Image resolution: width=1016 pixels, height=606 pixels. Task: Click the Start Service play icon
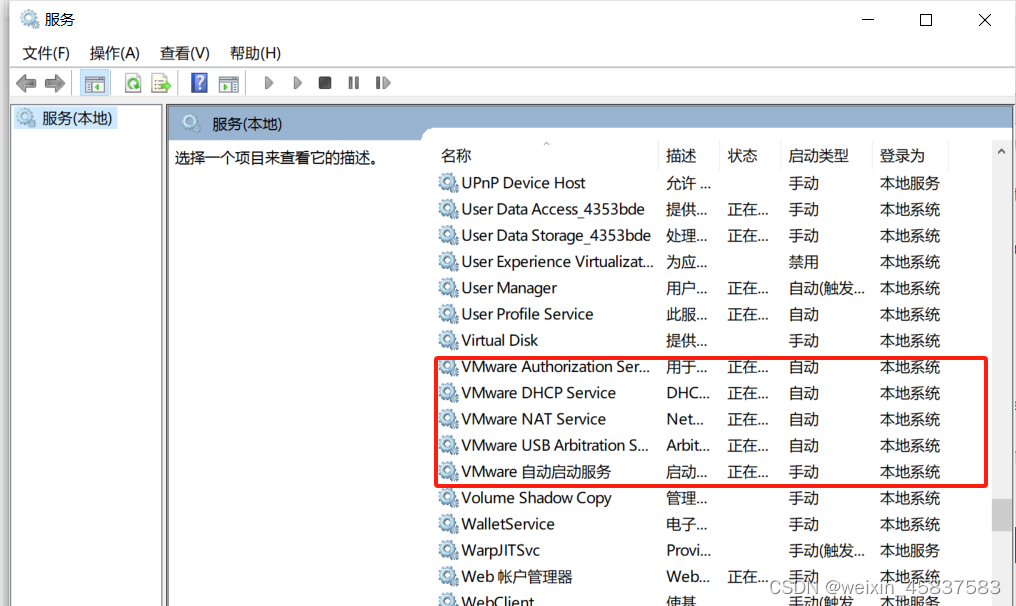pyautogui.click(x=268, y=83)
